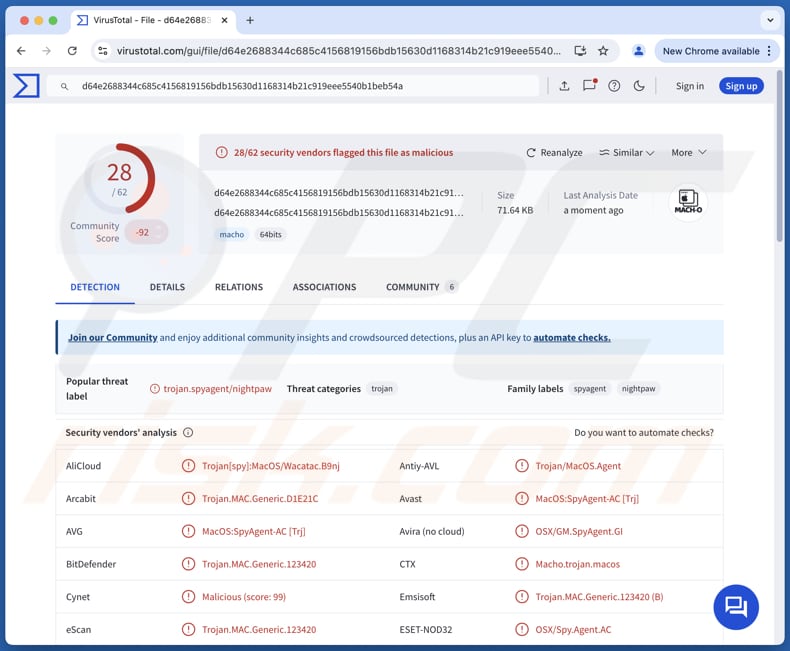Click the nightpaw family label

coord(638,388)
